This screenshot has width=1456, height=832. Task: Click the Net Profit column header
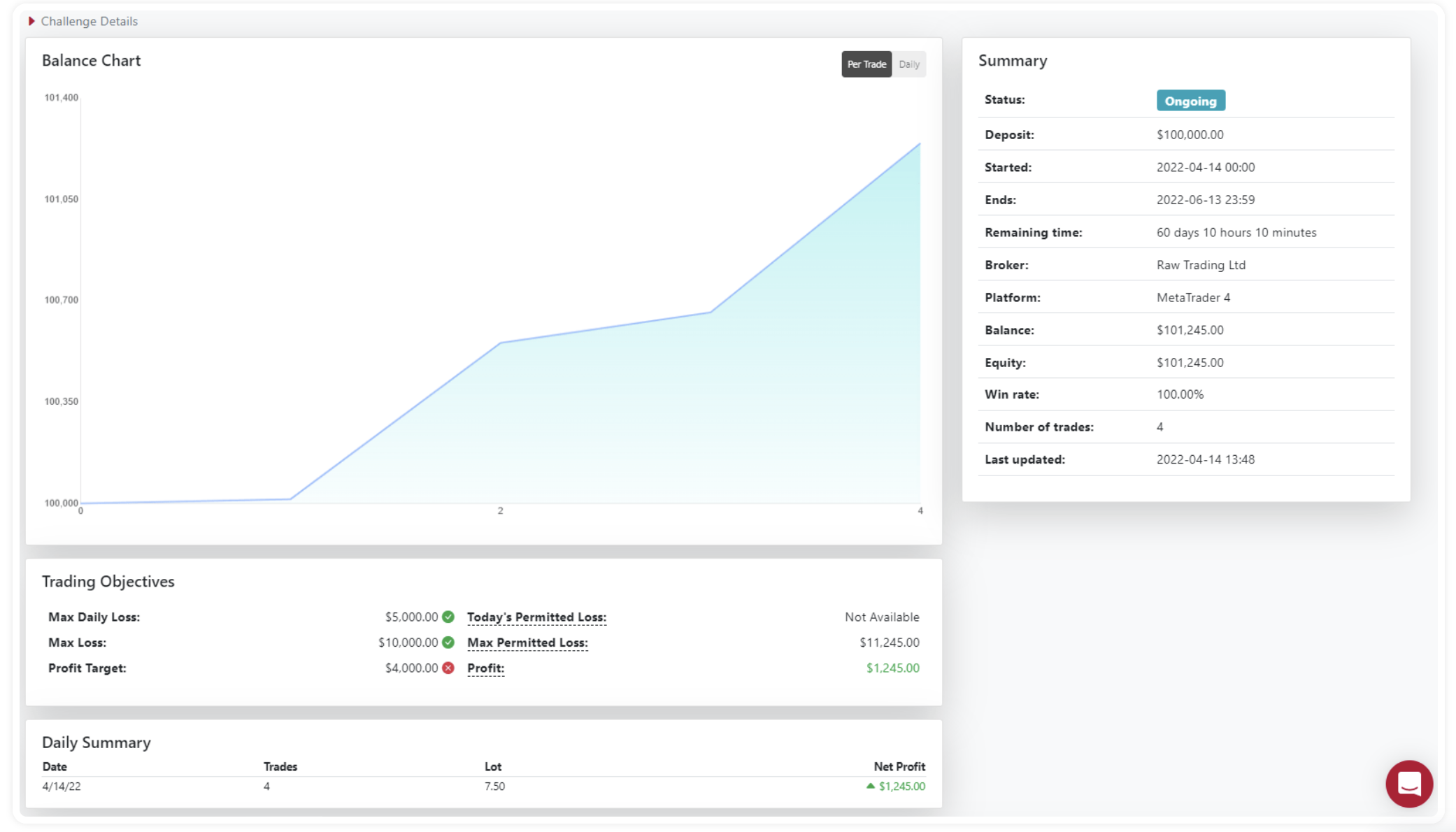(x=899, y=767)
